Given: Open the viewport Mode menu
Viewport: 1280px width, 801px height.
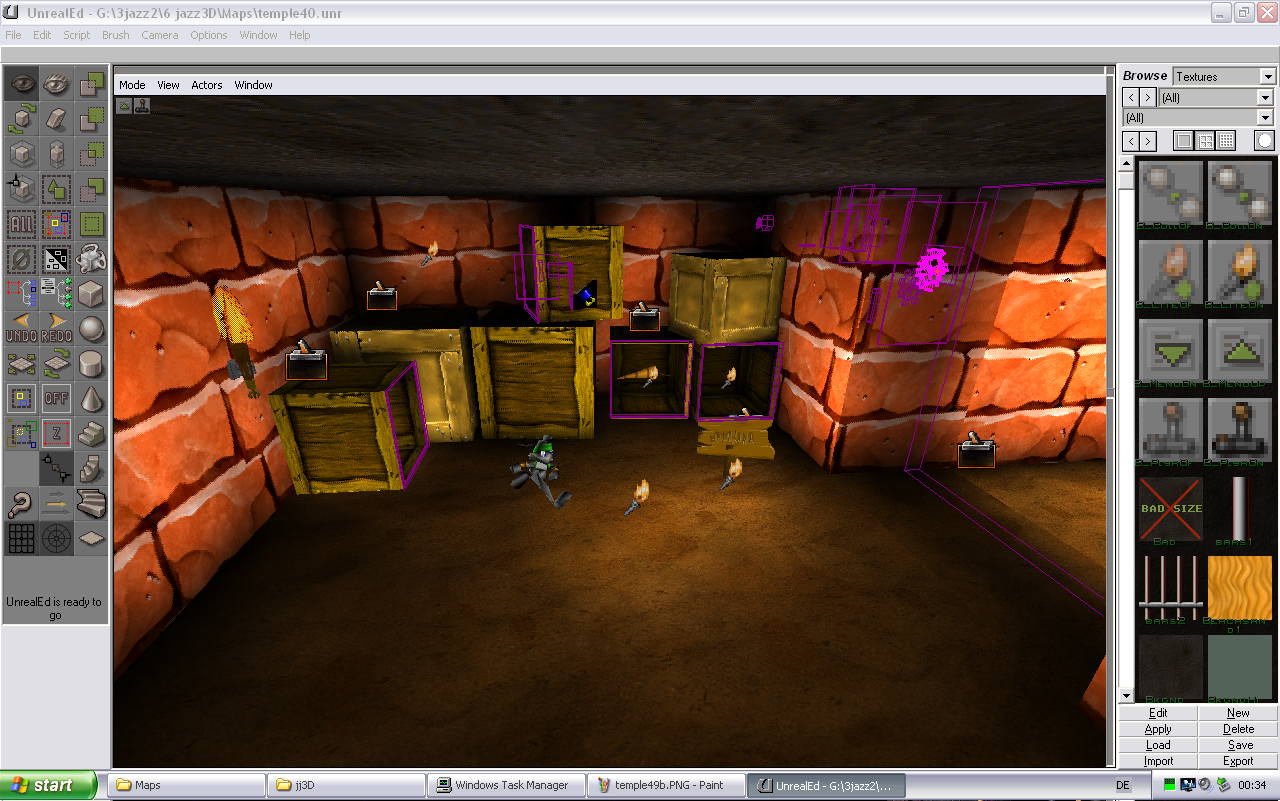Looking at the screenshot, I should tap(132, 85).
